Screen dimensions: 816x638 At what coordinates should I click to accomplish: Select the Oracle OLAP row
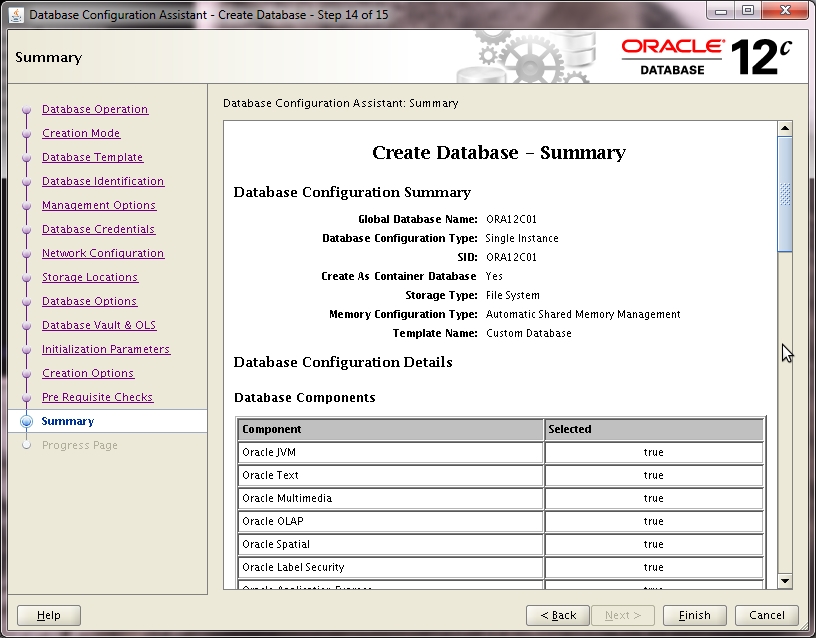click(x=501, y=521)
